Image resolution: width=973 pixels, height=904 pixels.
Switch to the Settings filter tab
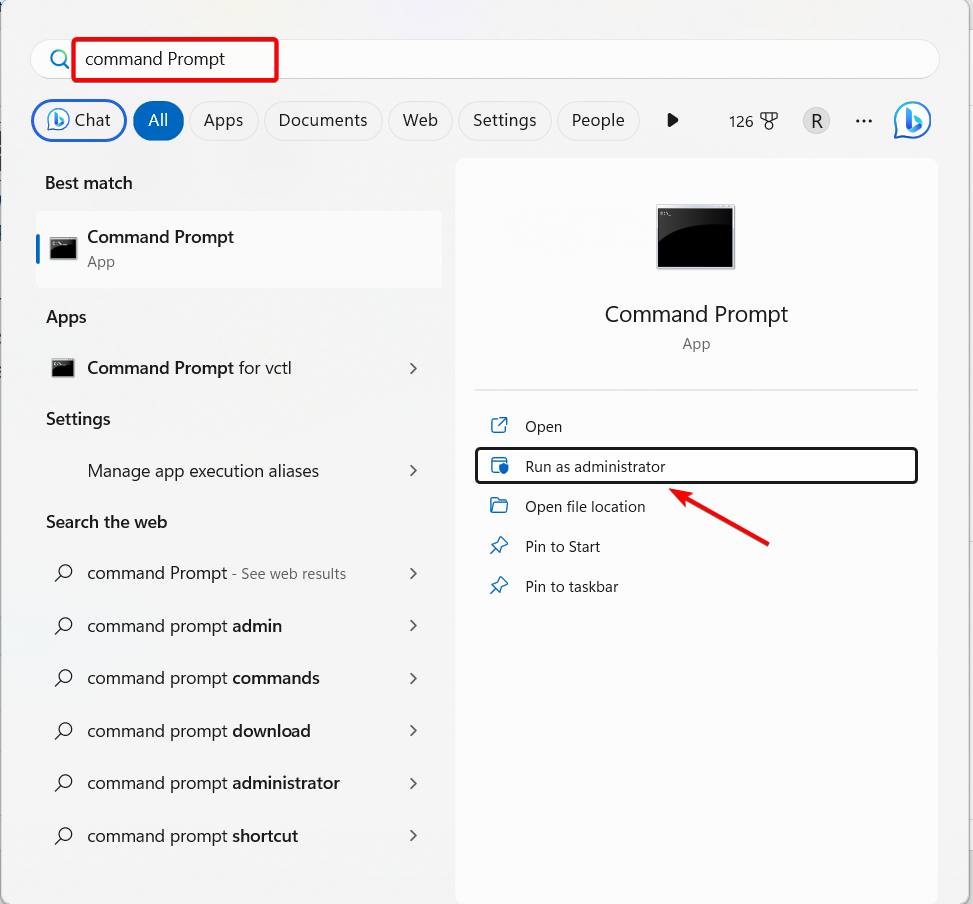[504, 120]
